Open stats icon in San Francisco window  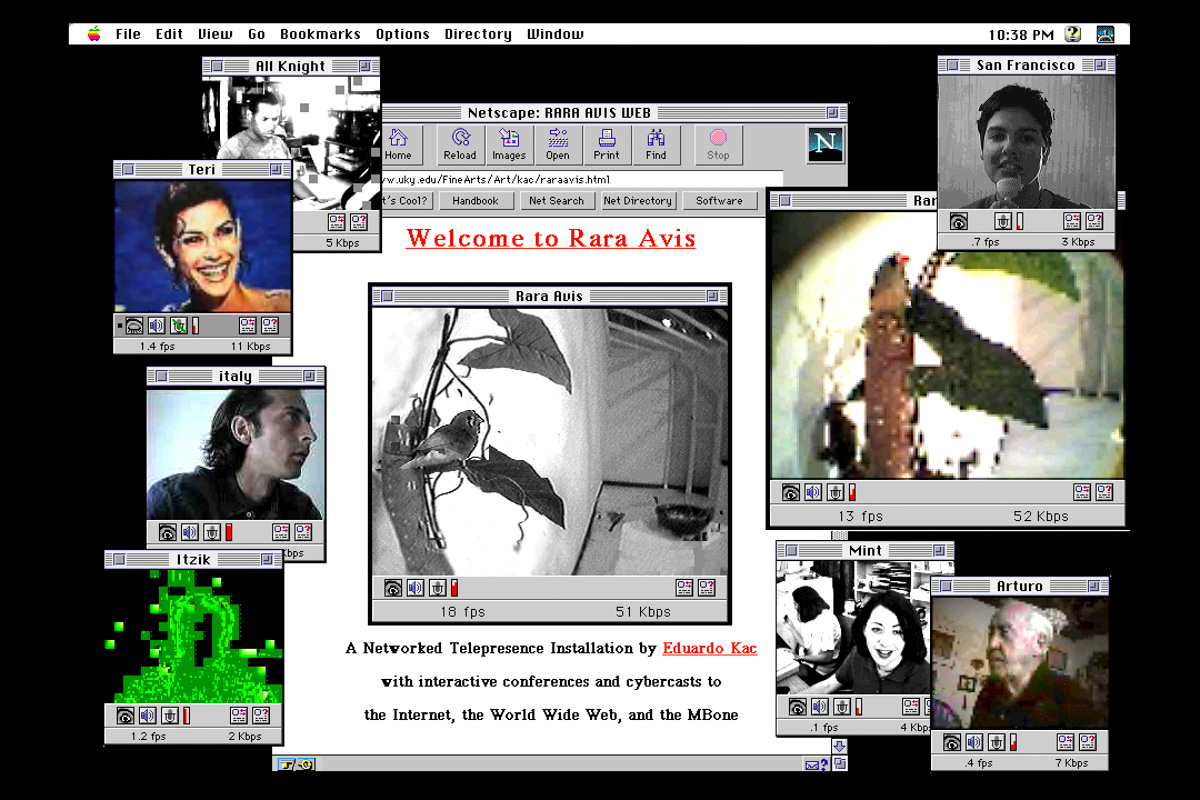(x=1073, y=221)
